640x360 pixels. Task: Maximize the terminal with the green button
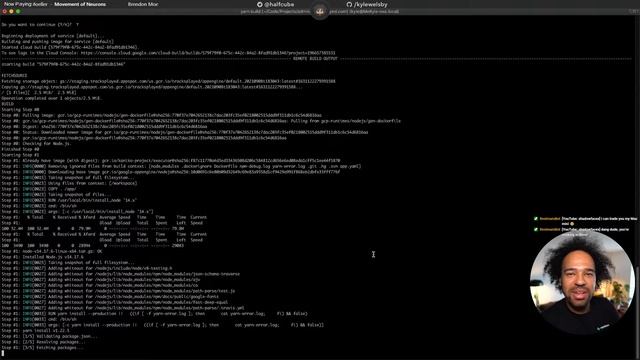[x=18, y=11]
